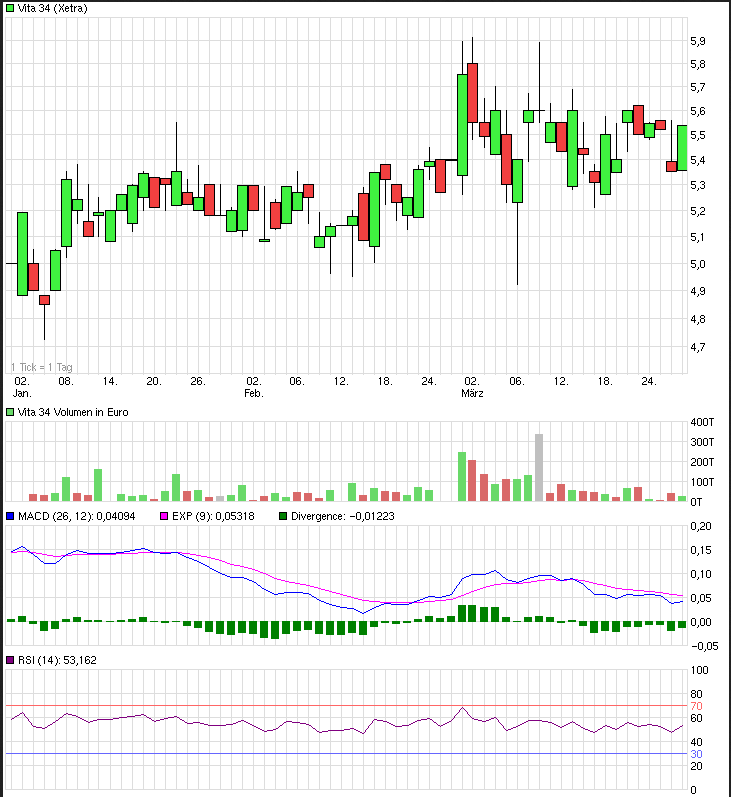Screen dimensions: 731x797
Task: Click the 'Vita 34 (Xetra)' chart title
Action: point(52,8)
